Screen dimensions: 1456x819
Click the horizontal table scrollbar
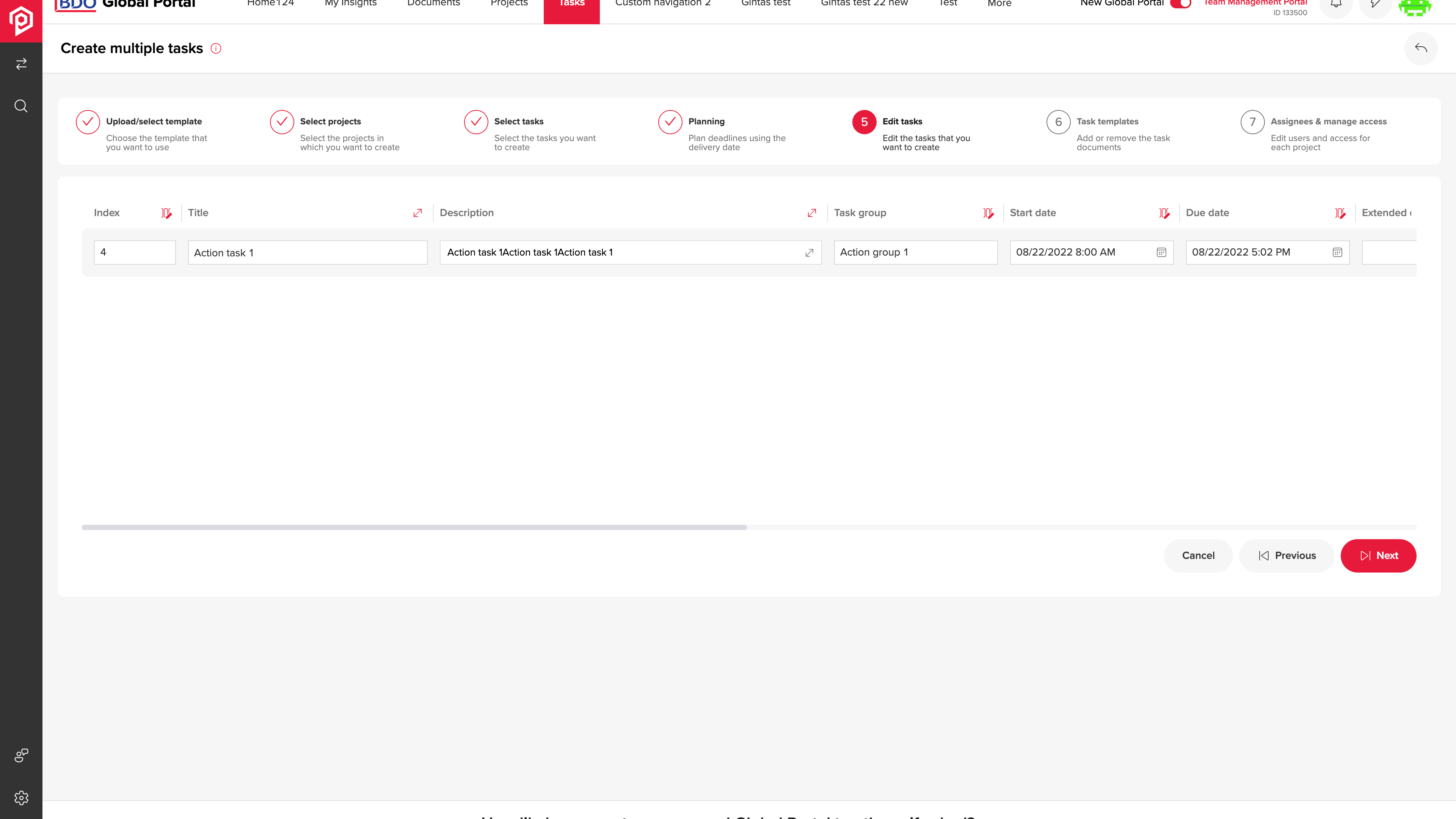(x=414, y=527)
